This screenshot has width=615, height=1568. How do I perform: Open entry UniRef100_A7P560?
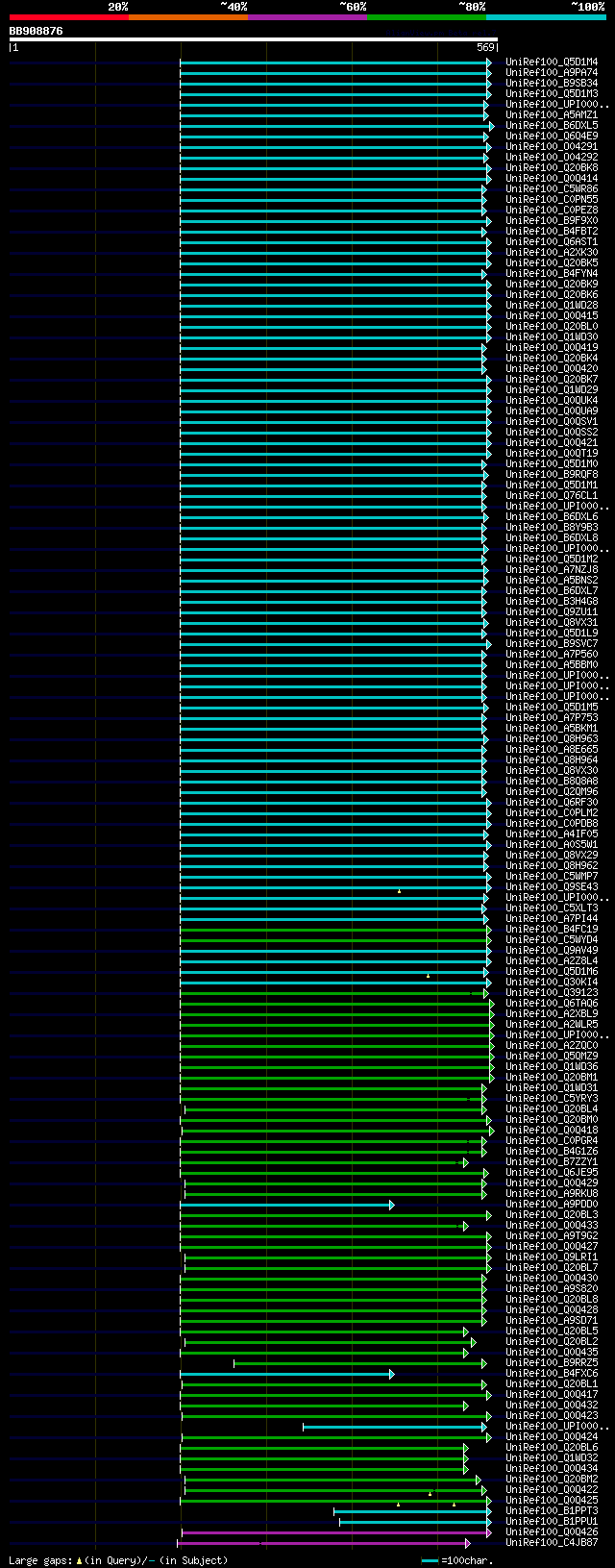click(552, 655)
